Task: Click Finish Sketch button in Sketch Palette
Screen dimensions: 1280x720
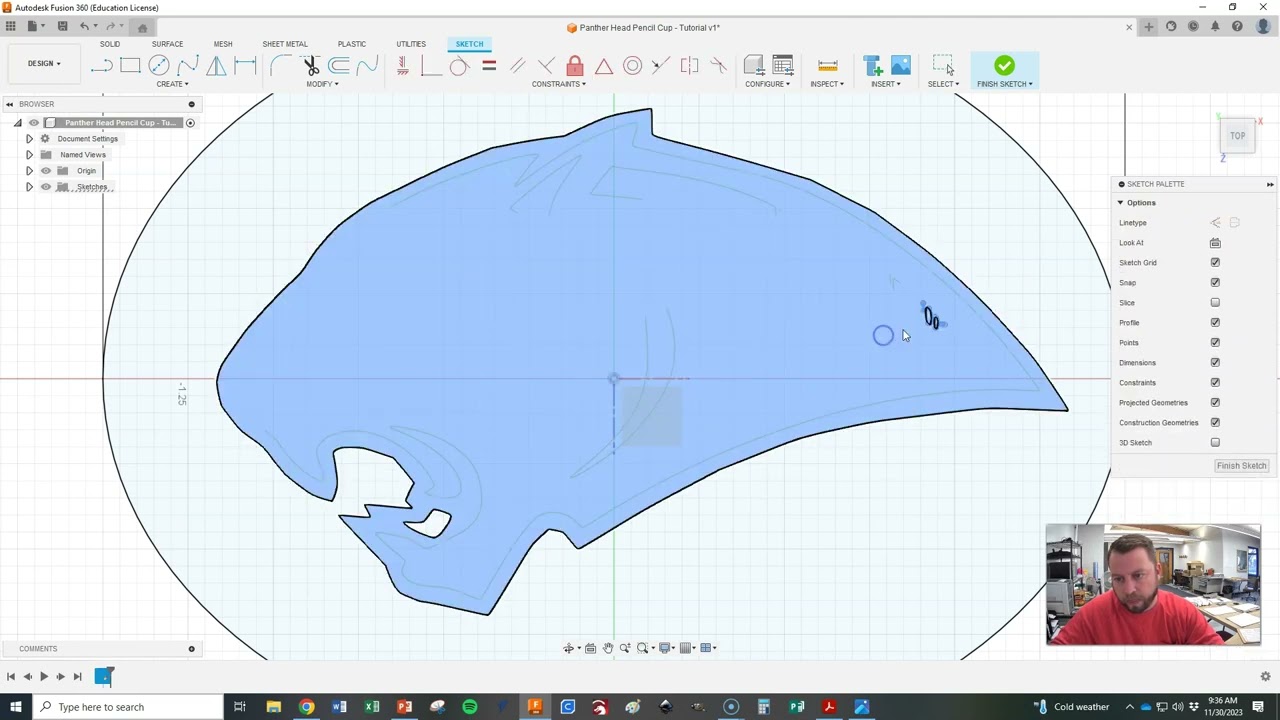Action: click(x=1241, y=466)
